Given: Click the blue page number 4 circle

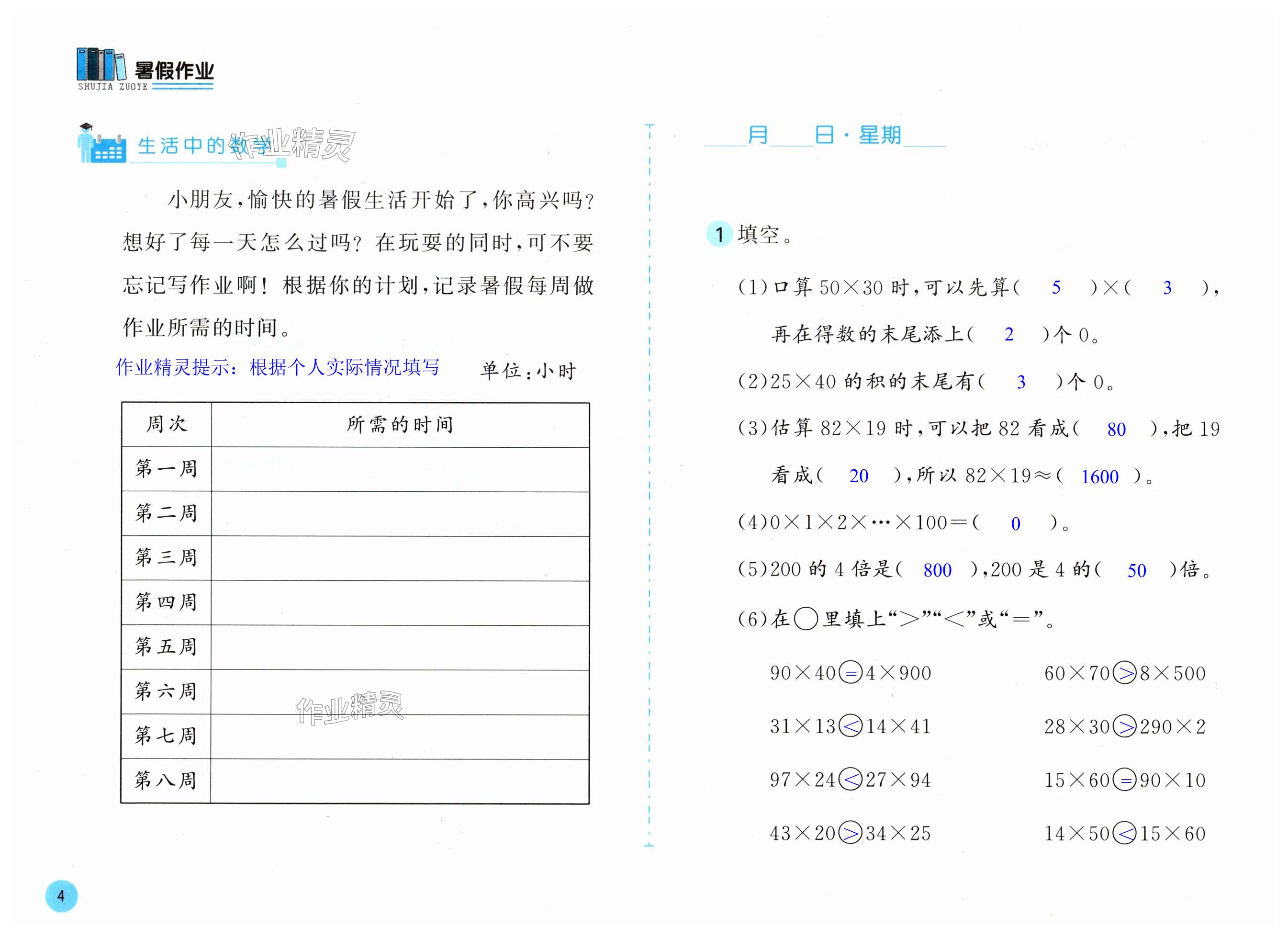Looking at the screenshot, I should pos(61,895).
